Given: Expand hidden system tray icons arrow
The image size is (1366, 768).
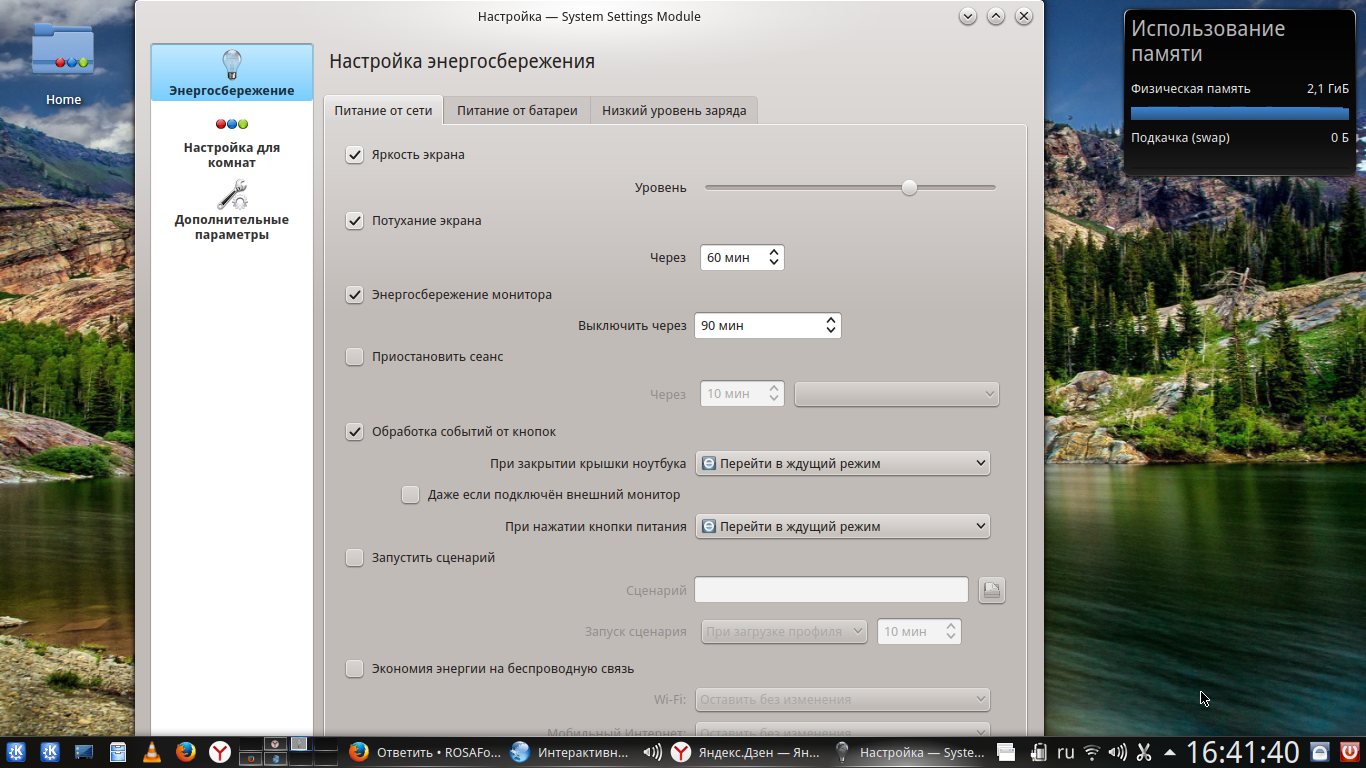Looking at the screenshot, I should coord(1169,752).
